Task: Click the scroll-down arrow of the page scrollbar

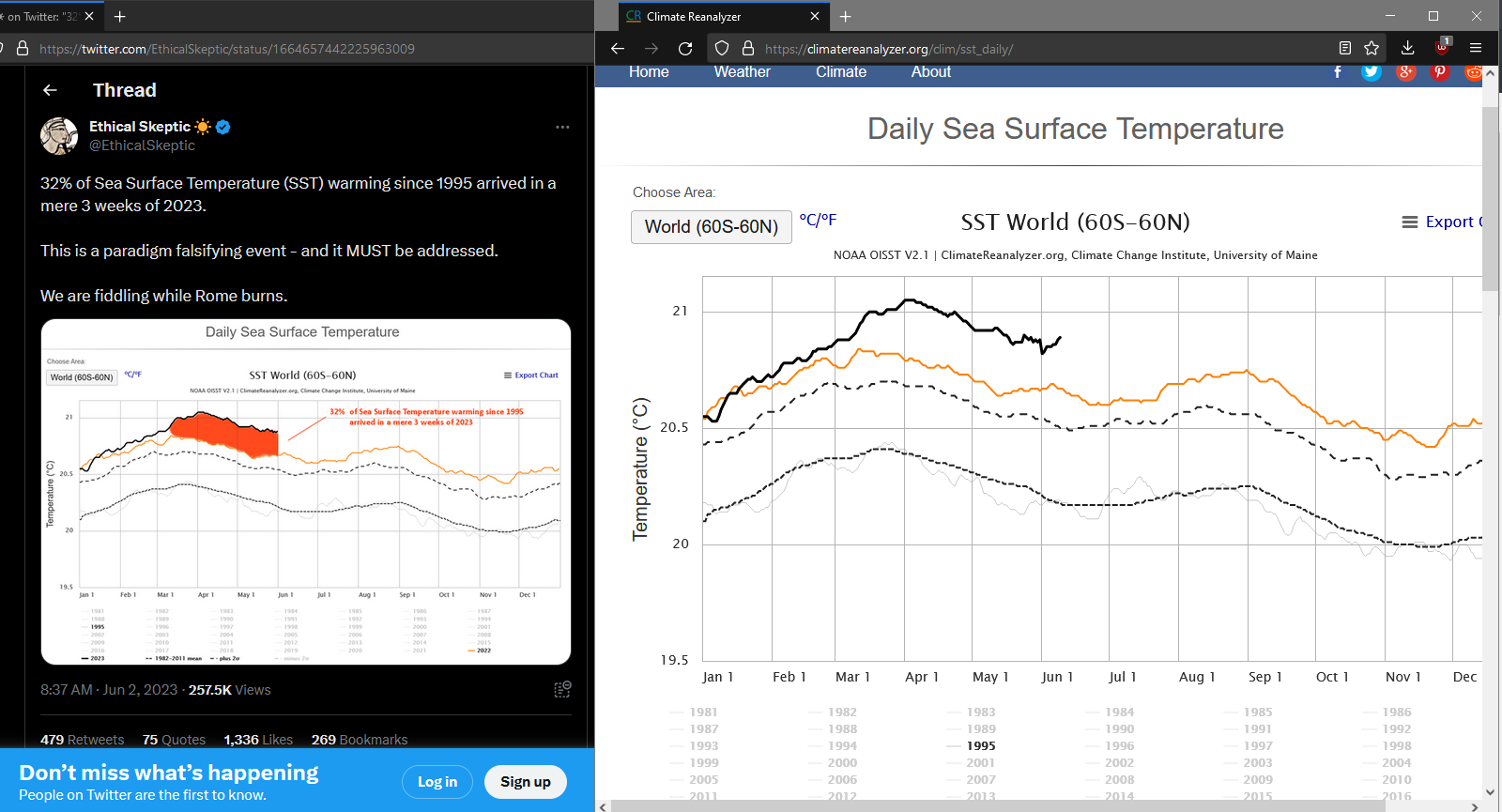Action: (1491, 792)
